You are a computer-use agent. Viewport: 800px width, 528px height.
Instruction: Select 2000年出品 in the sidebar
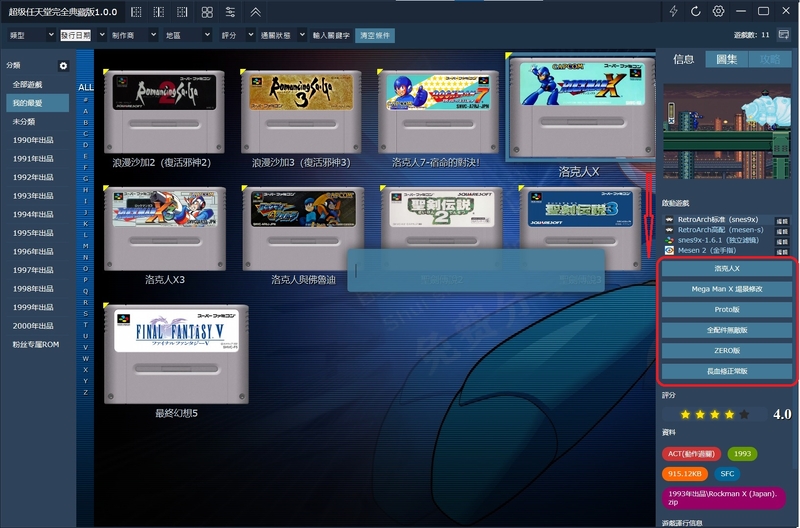click(37, 326)
